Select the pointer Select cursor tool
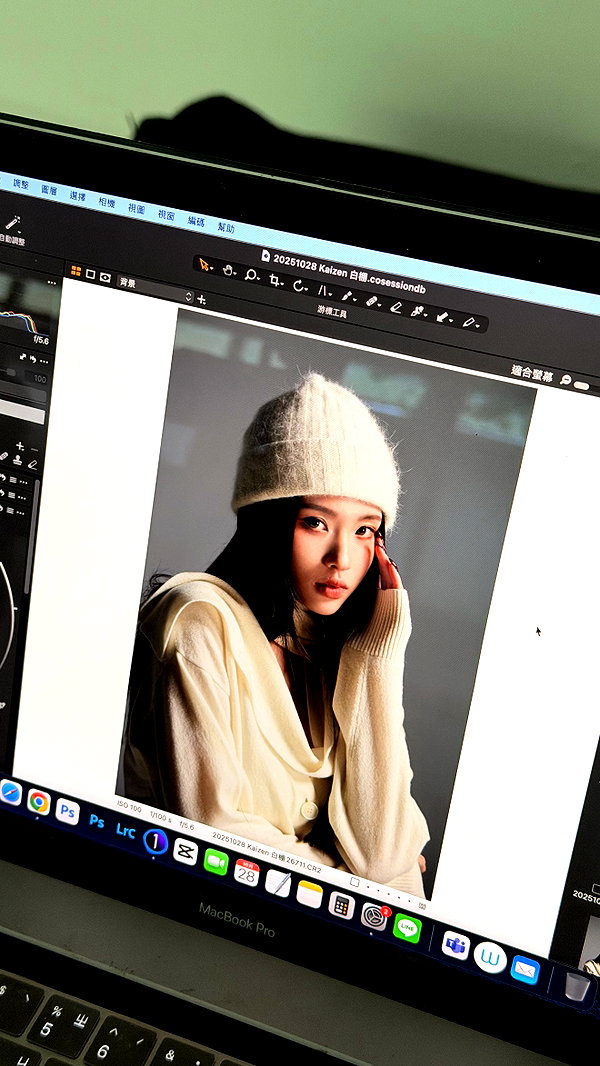600x1066 pixels. click(204, 264)
